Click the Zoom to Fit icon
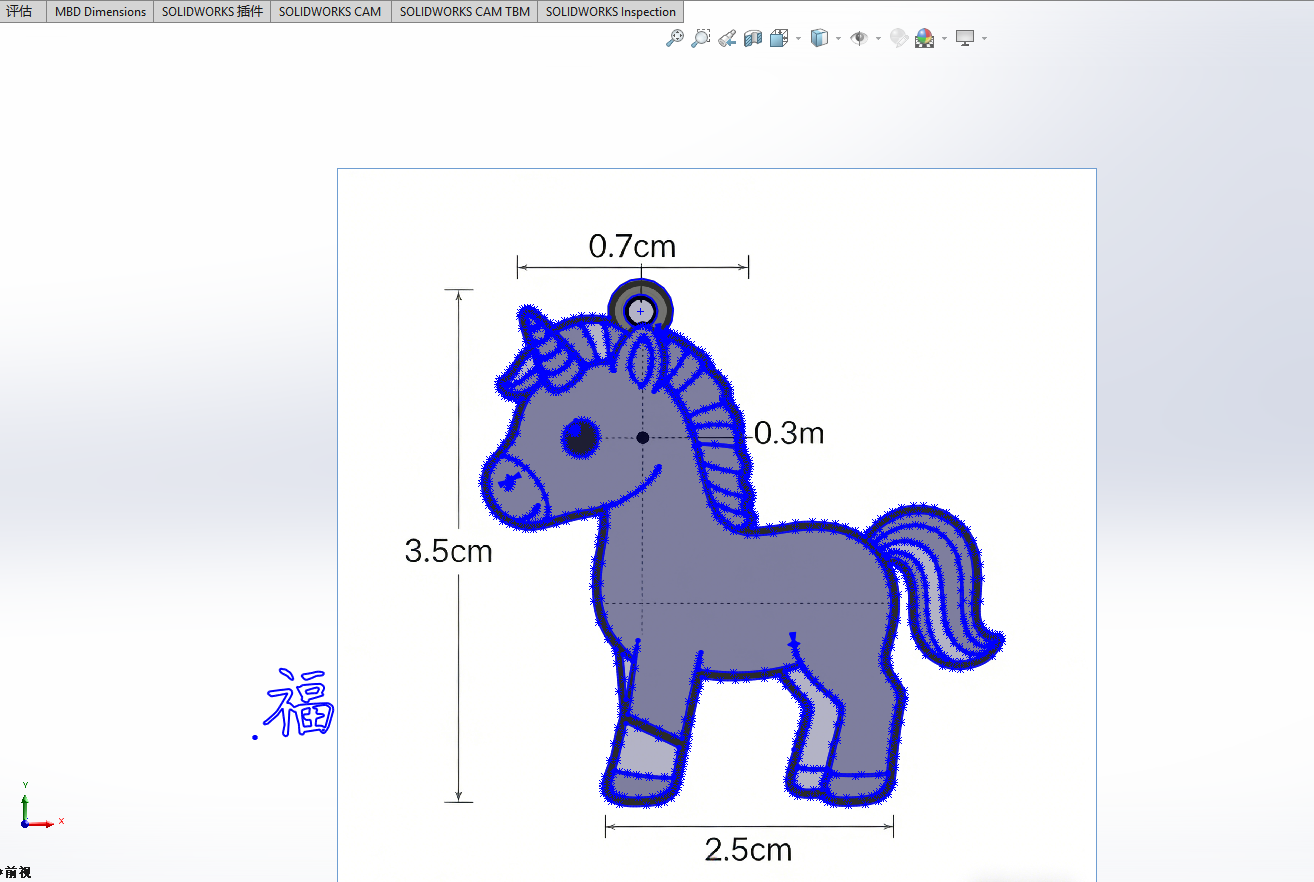Viewport: 1314px width, 882px height. coord(675,38)
